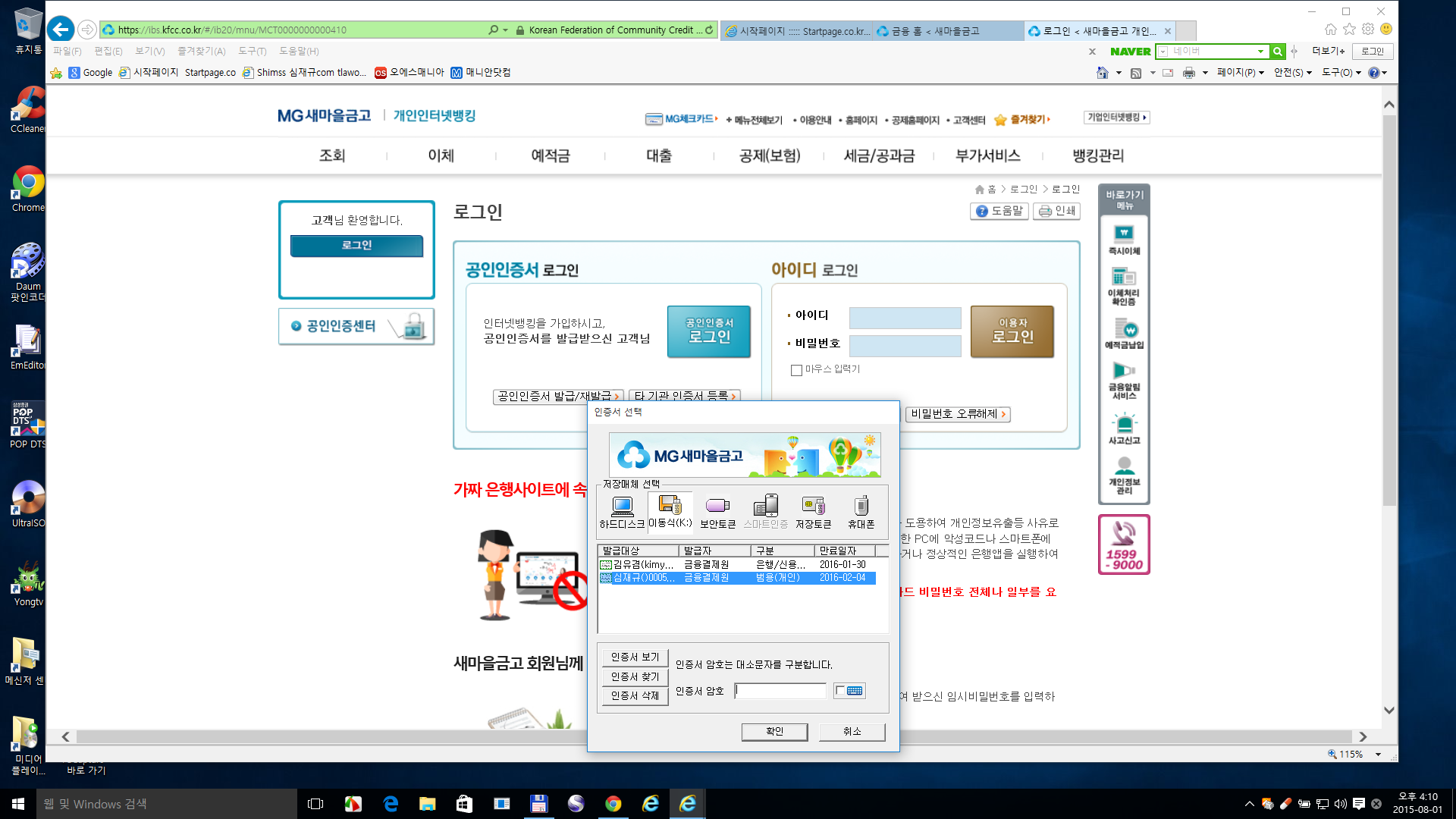Click the 인증서 암호 password field
The height and width of the screenshot is (819, 1456).
(x=780, y=690)
